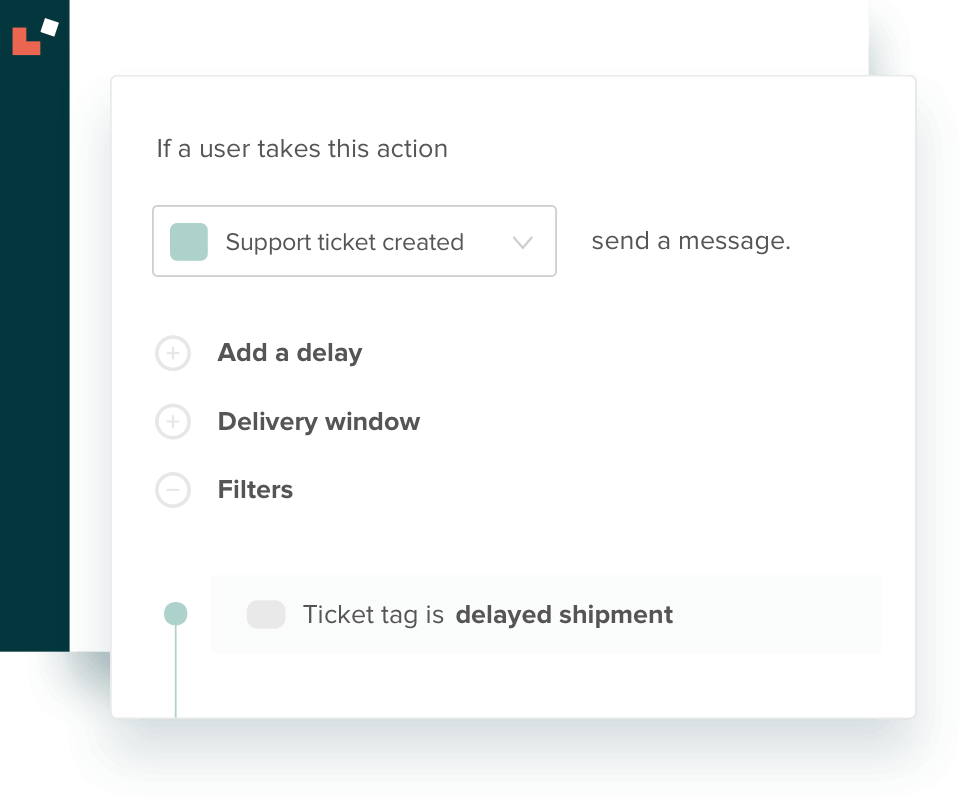Click the dropdown chevron arrow

pyautogui.click(x=523, y=242)
